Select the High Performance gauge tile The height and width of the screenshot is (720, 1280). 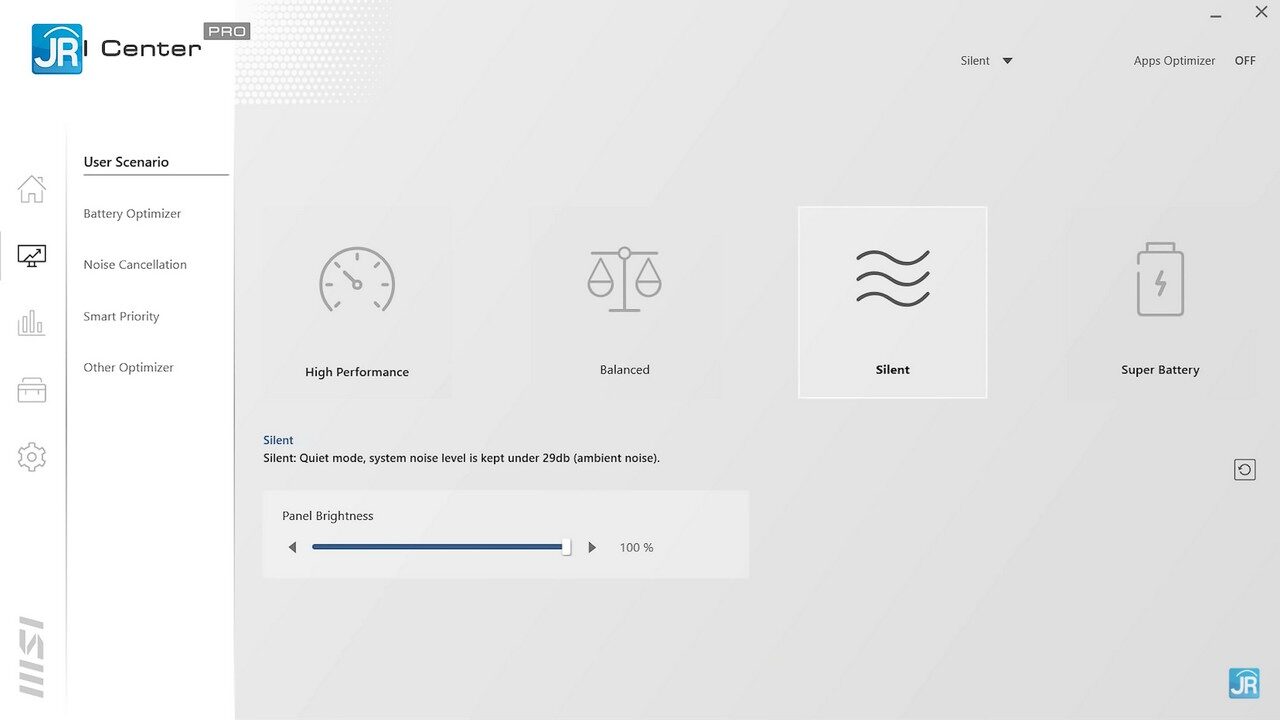coord(357,302)
